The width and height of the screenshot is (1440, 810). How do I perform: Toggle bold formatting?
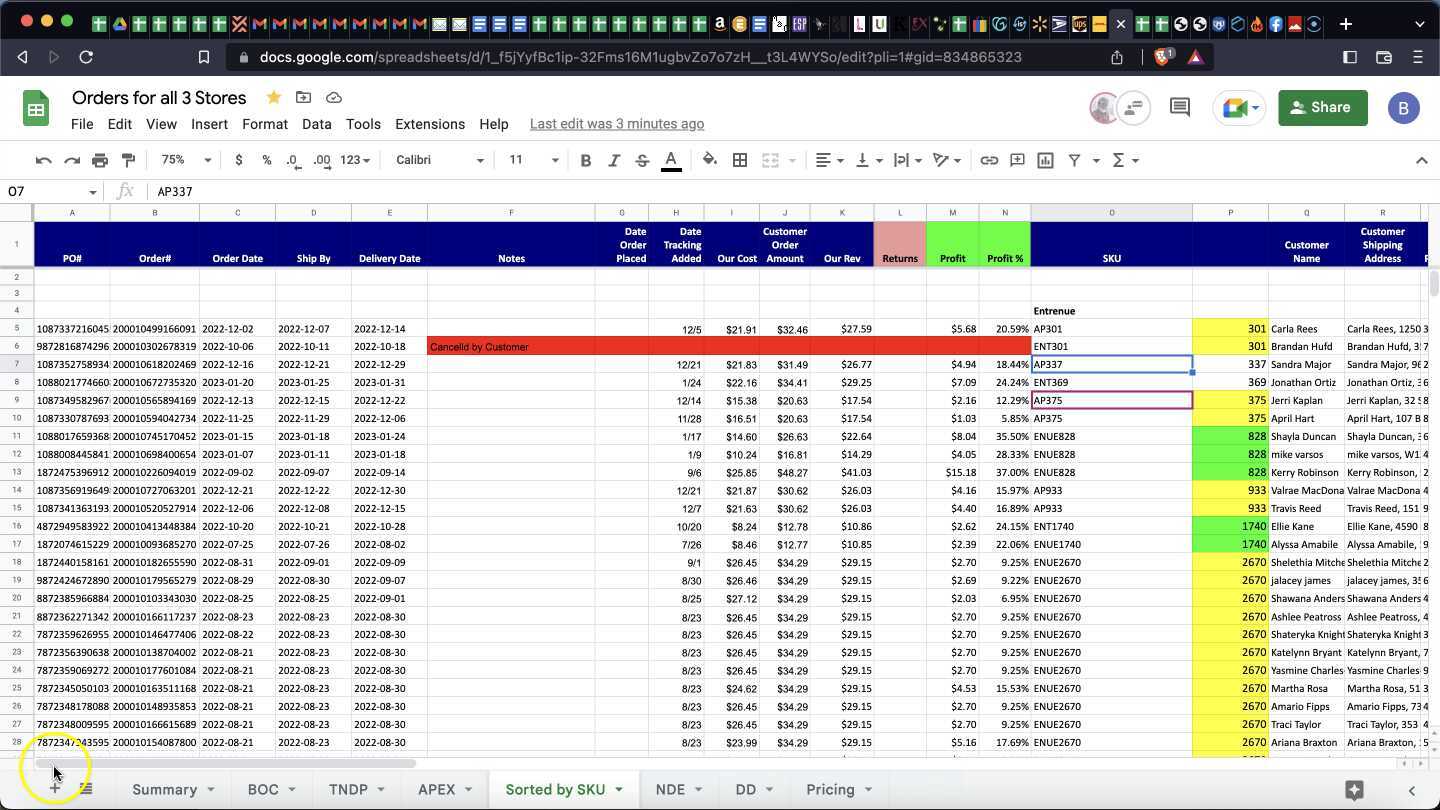(x=586, y=160)
